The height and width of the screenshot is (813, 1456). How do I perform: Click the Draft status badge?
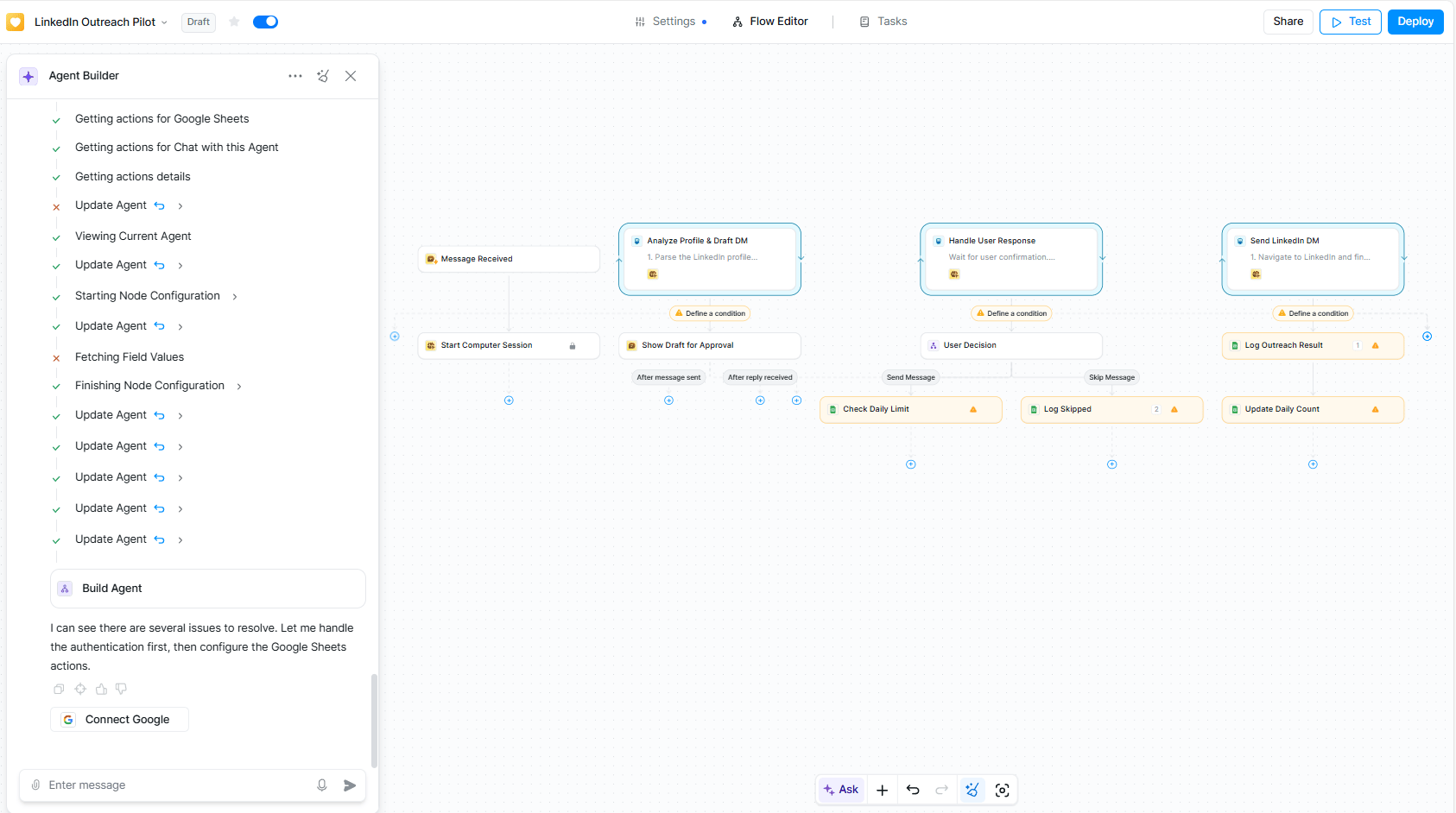point(199,22)
